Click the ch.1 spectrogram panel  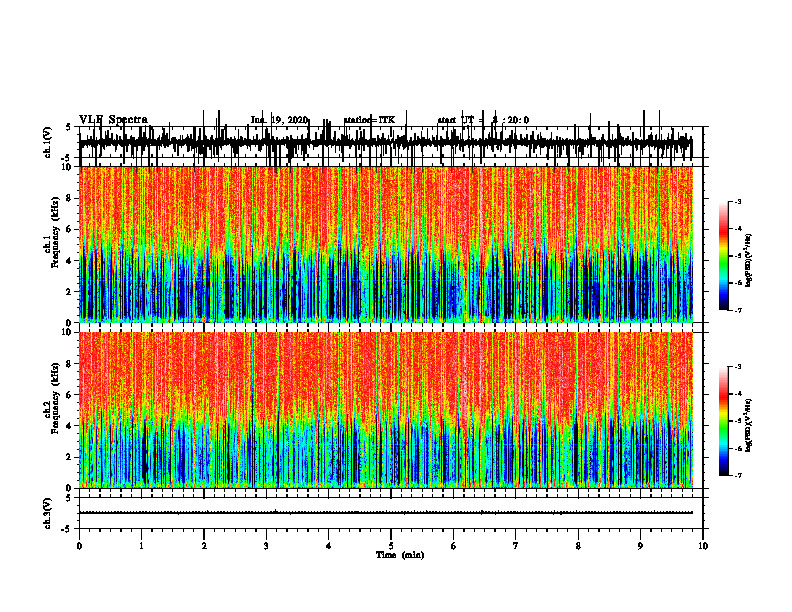click(x=385, y=244)
